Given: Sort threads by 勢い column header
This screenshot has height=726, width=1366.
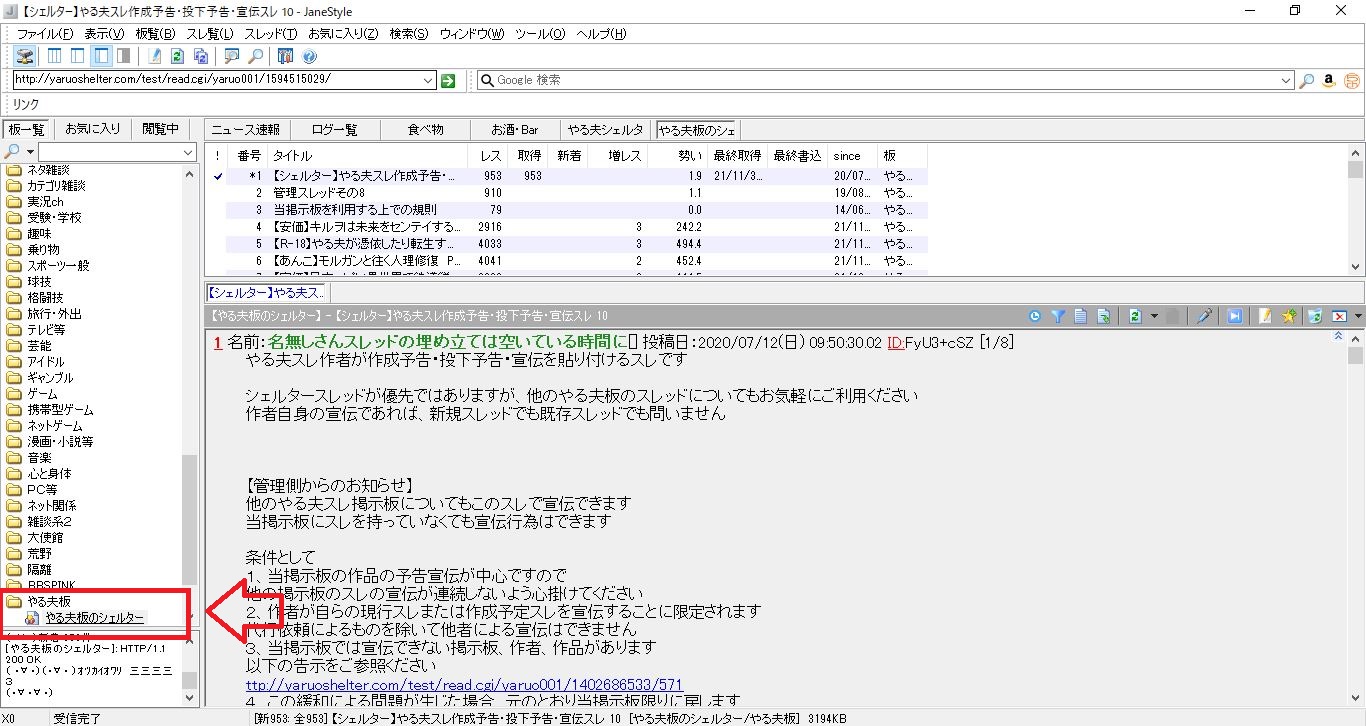Looking at the screenshot, I should coord(677,156).
